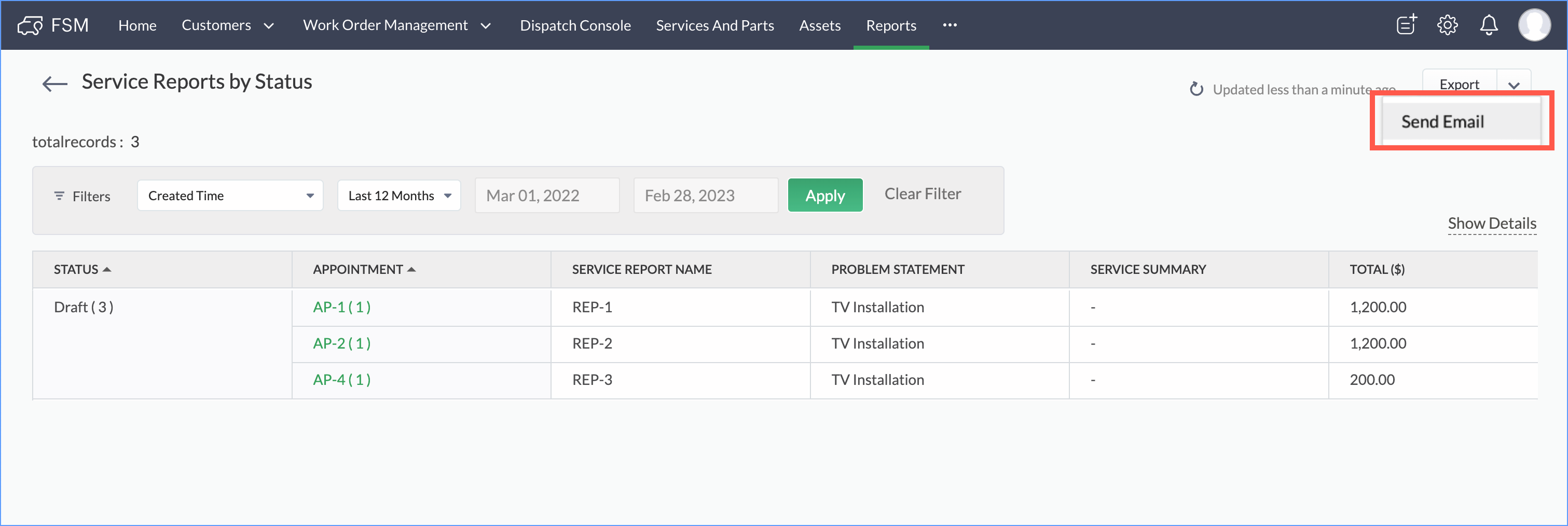Open the quick create icon in header
The image size is (1568, 526).
pyautogui.click(x=1406, y=25)
